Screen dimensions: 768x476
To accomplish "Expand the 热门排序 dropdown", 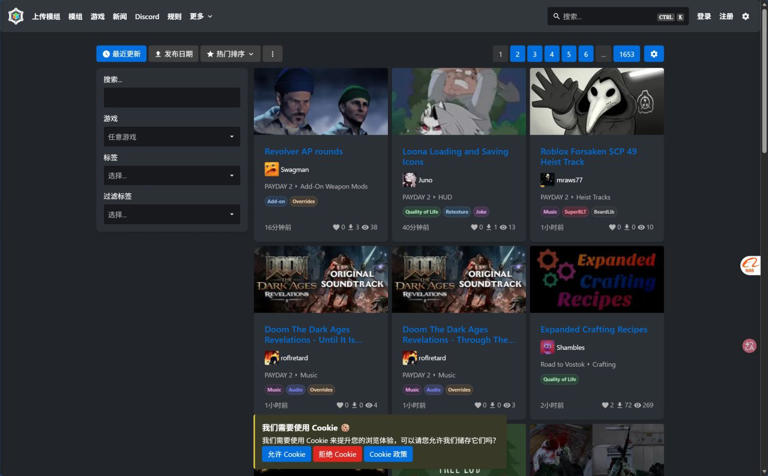I will point(230,54).
